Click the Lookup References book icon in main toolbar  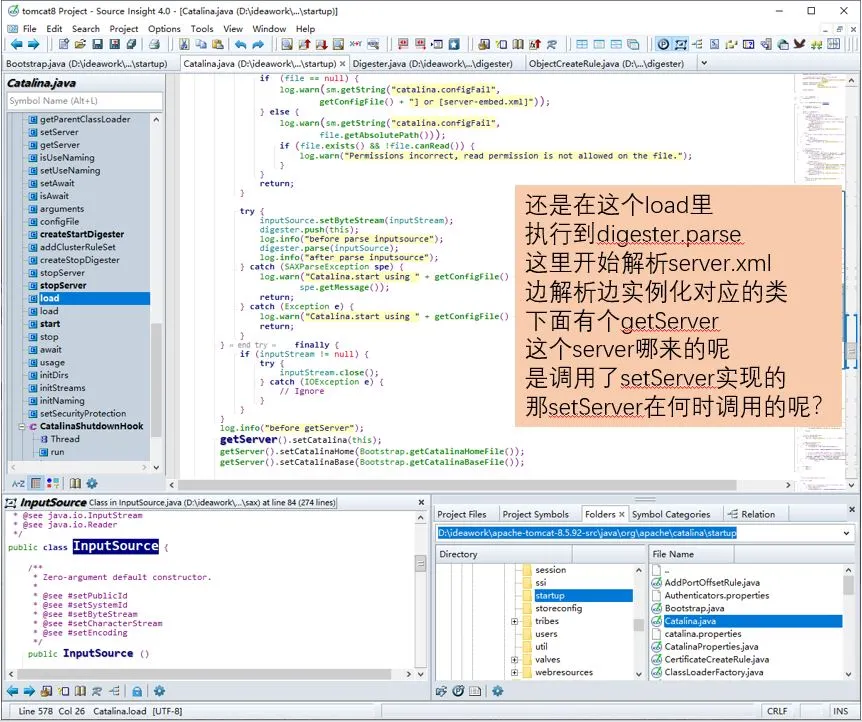(x=518, y=45)
